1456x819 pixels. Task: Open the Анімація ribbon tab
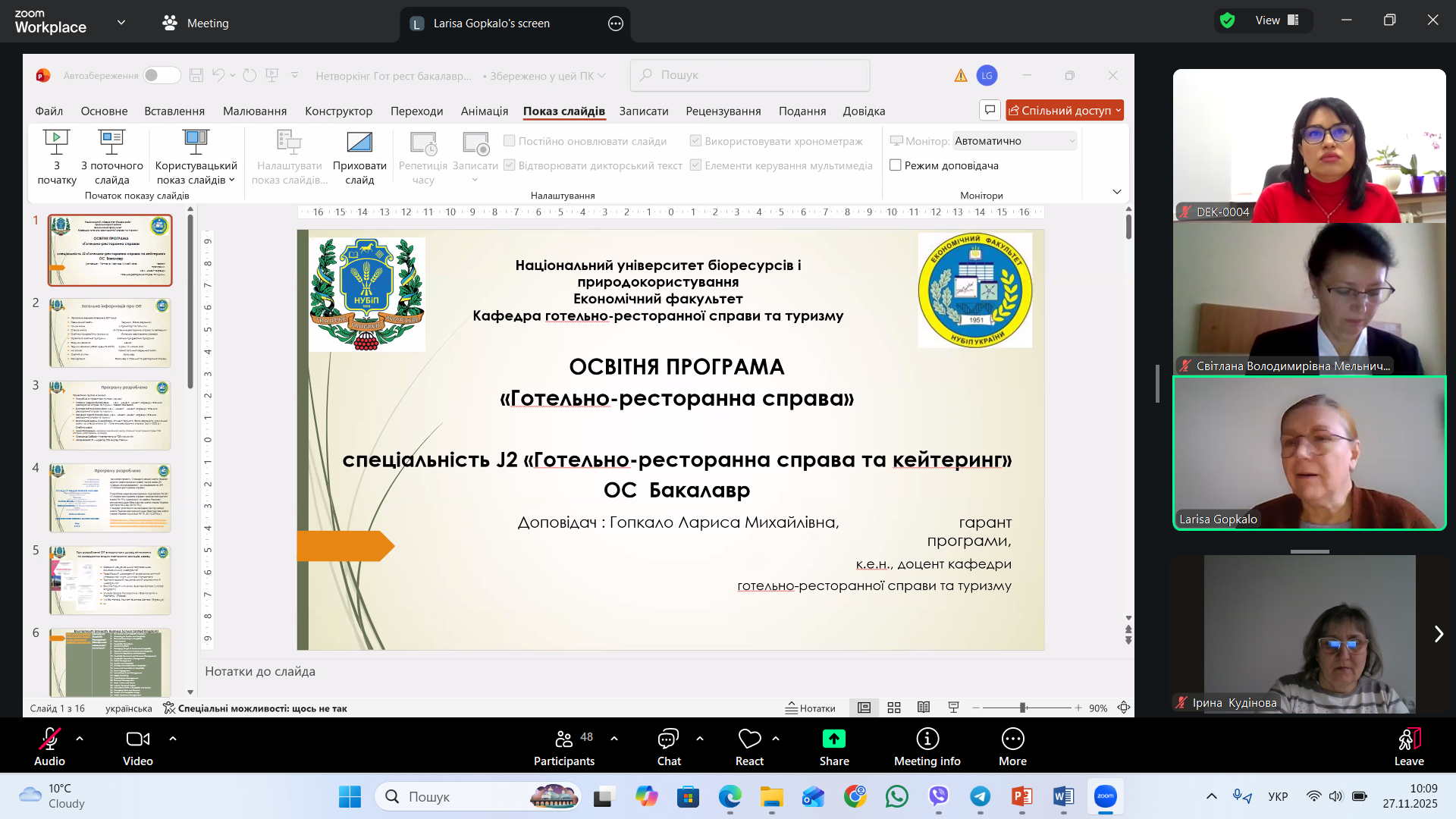click(x=484, y=111)
